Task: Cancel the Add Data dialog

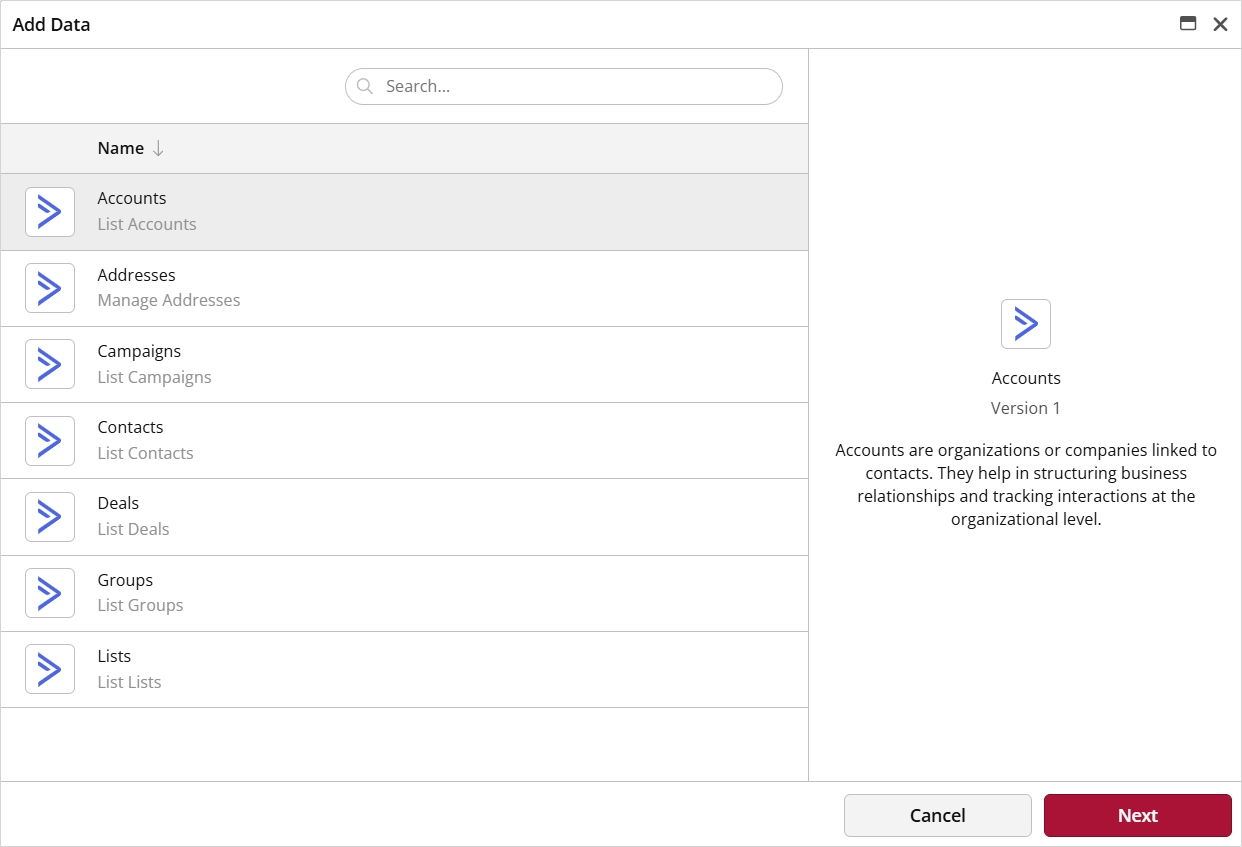Action: coord(938,815)
